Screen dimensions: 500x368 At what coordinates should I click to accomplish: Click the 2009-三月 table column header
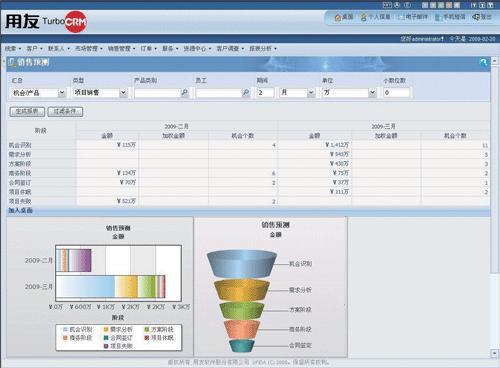pos(383,127)
